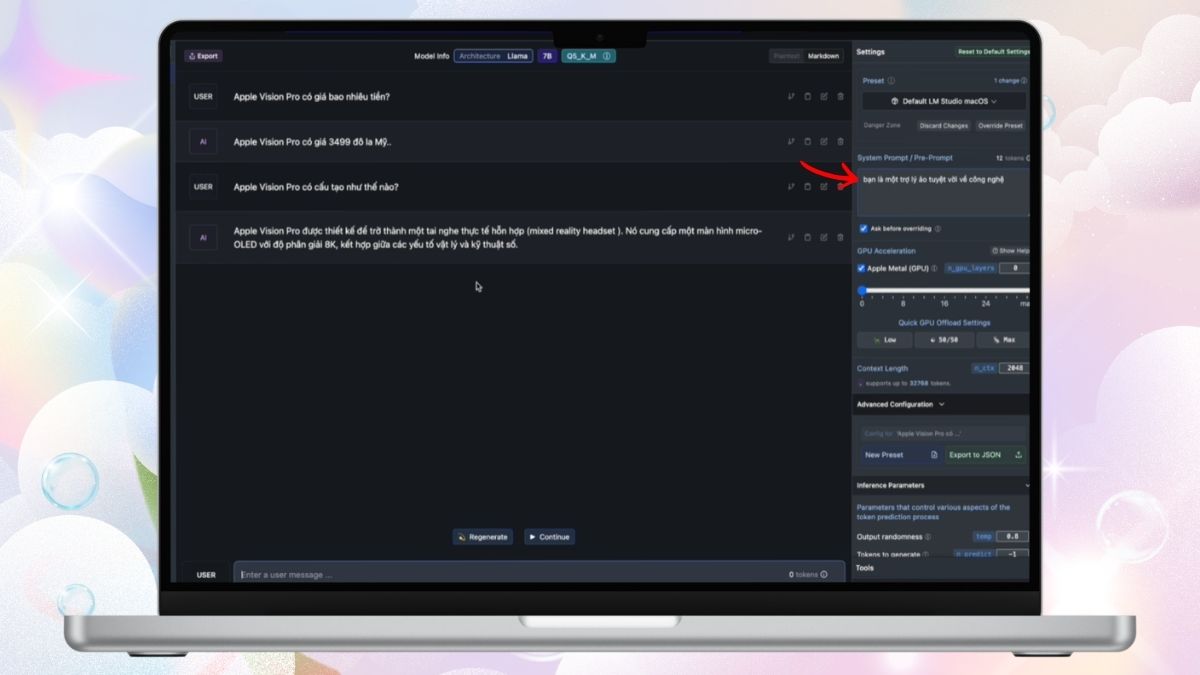Toggle the Ask before overriding checkbox
The height and width of the screenshot is (675, 1200).
[x=864, y=229]
